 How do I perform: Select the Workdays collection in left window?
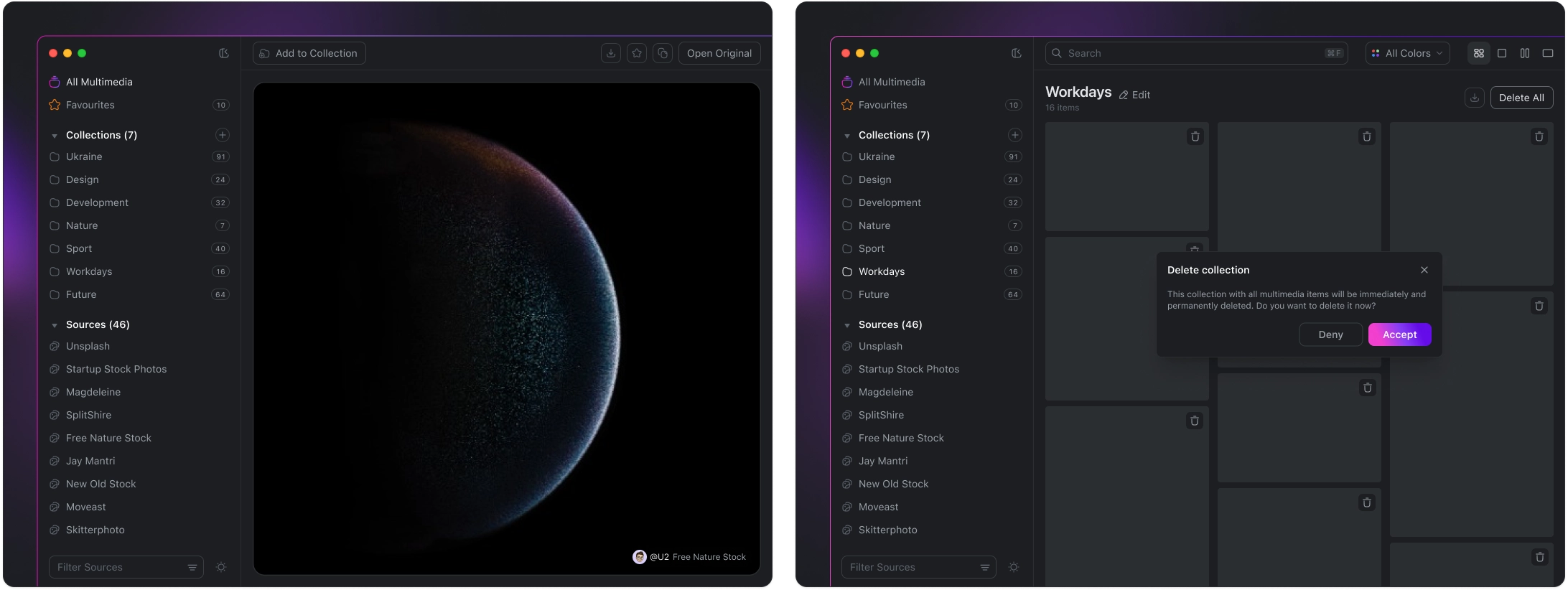click(139, 271)
